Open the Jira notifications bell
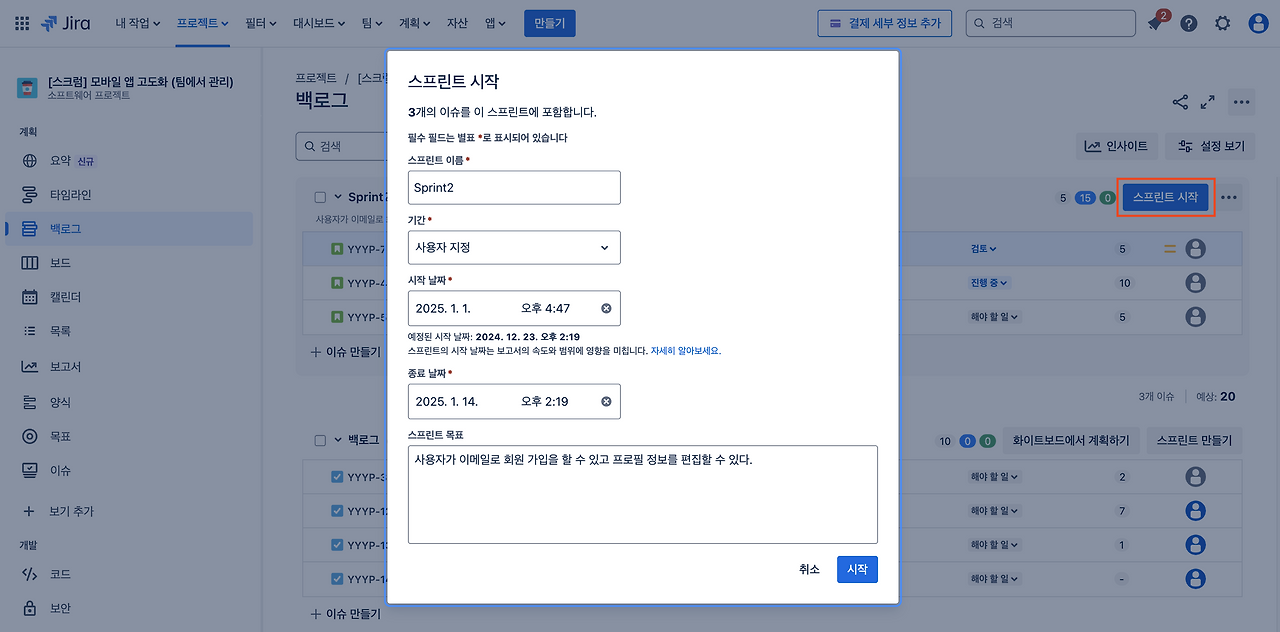Image resolution: width=1280 pixels, height=632 pixels. (x=1154, y=22)
